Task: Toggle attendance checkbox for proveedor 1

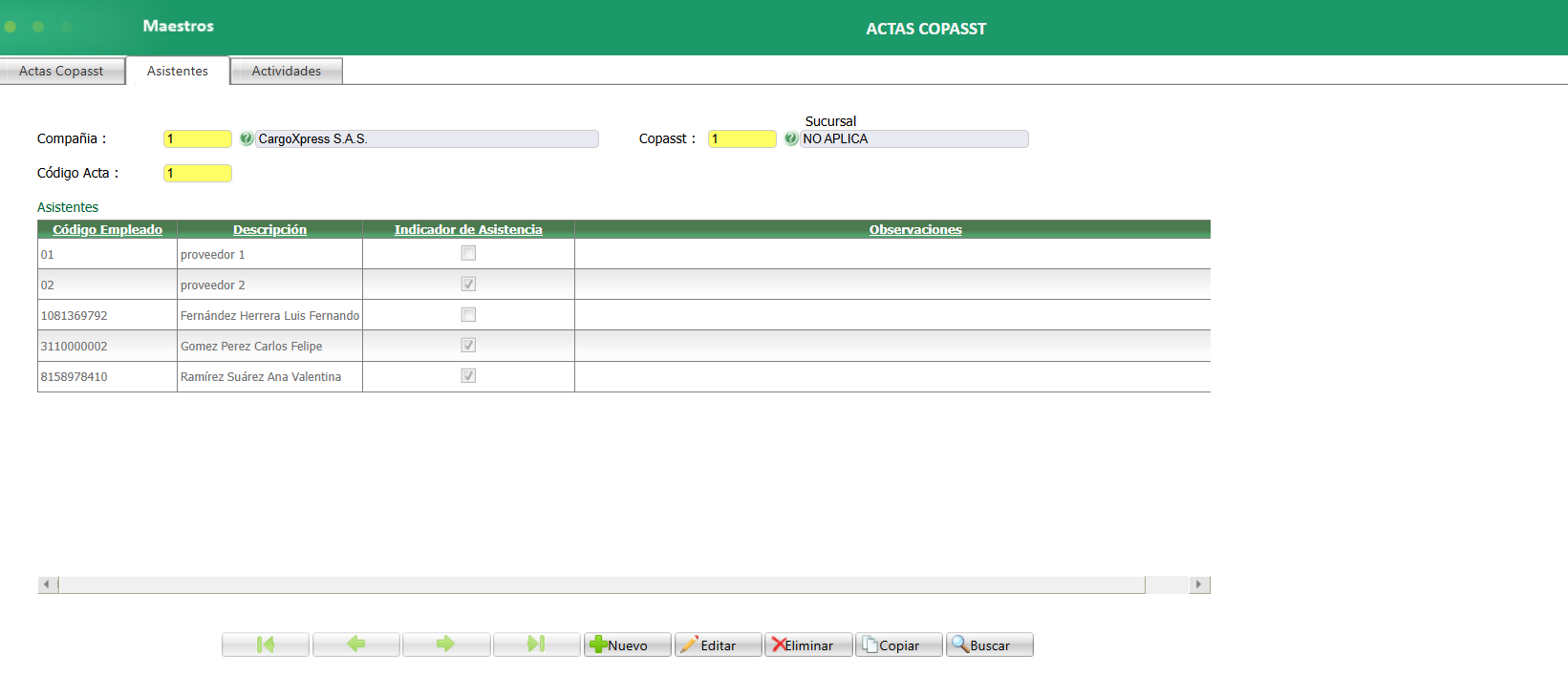Action: [x=468, y=253]
